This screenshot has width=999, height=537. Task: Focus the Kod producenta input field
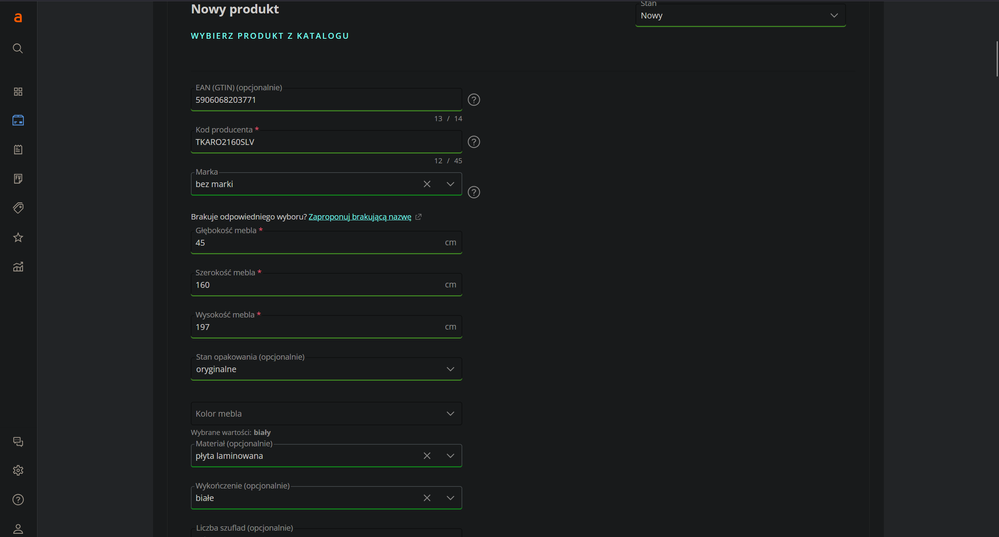pos(326,142)
